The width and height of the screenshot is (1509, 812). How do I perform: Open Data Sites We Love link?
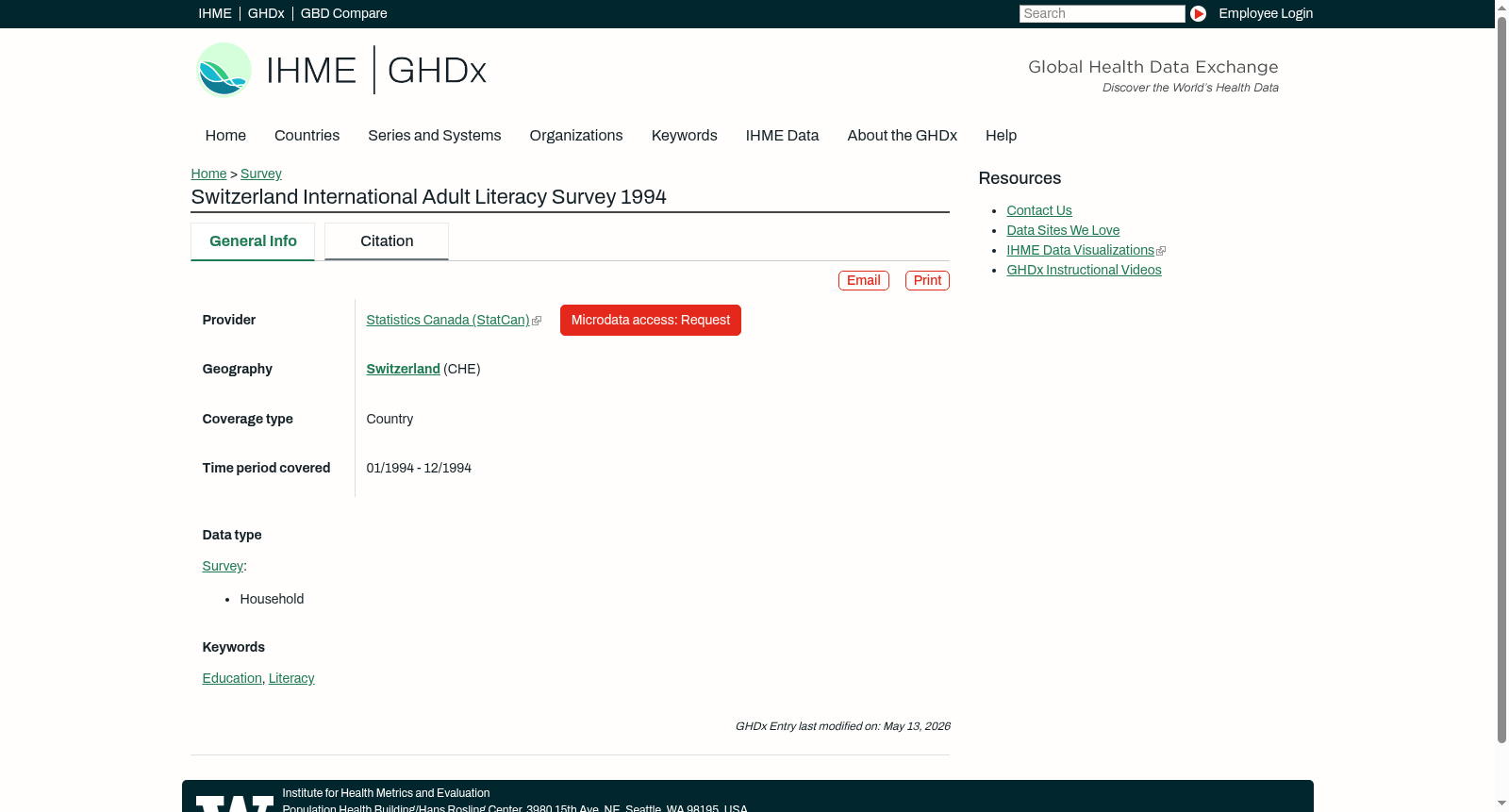pyautogui.click(x=1063, y=230)
